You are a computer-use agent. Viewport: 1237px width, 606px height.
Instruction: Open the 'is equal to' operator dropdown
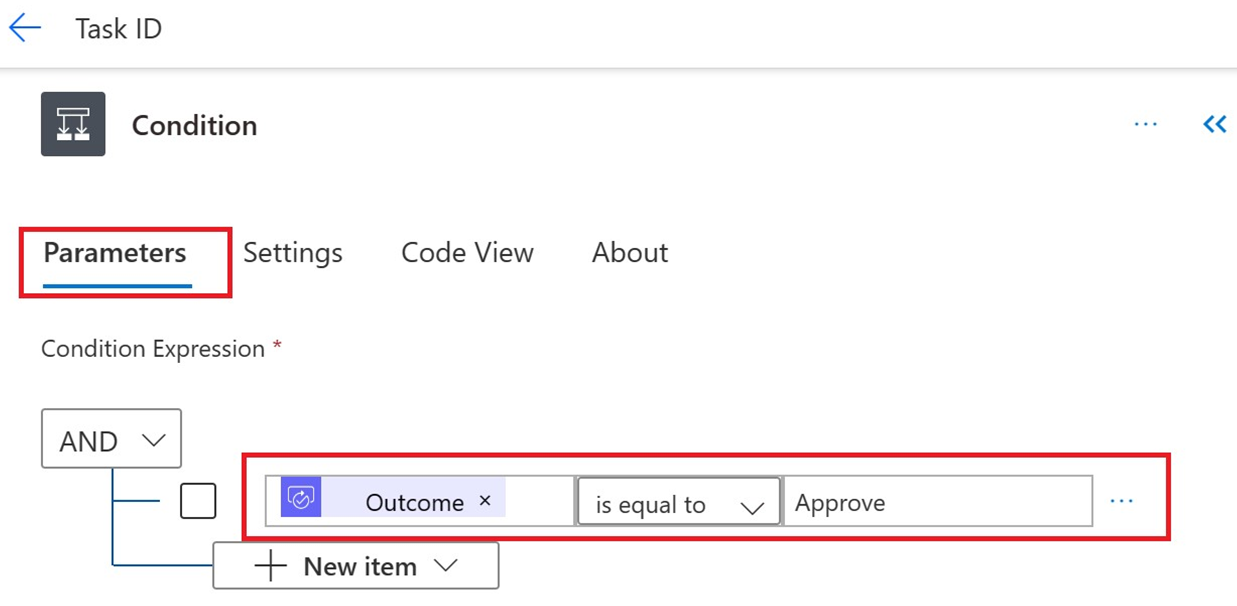tap(678, 503)
